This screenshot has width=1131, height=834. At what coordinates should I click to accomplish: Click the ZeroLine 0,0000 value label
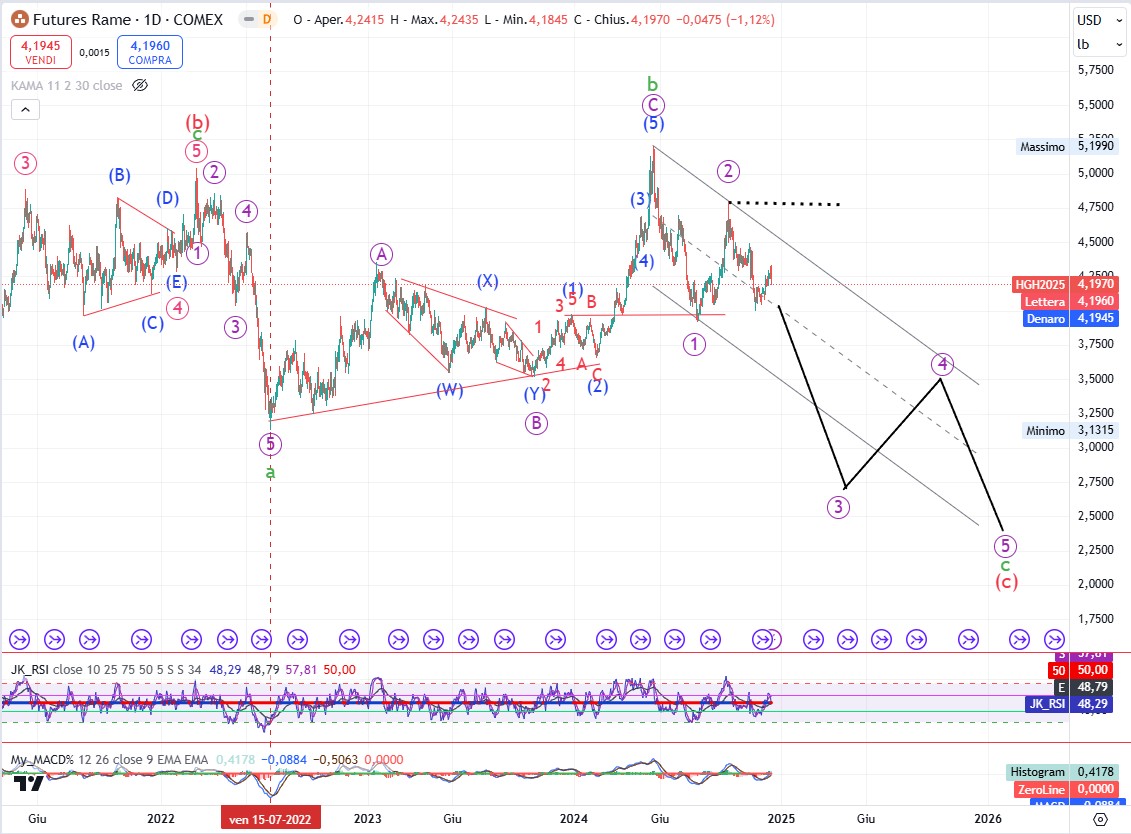coord(1067,789)
